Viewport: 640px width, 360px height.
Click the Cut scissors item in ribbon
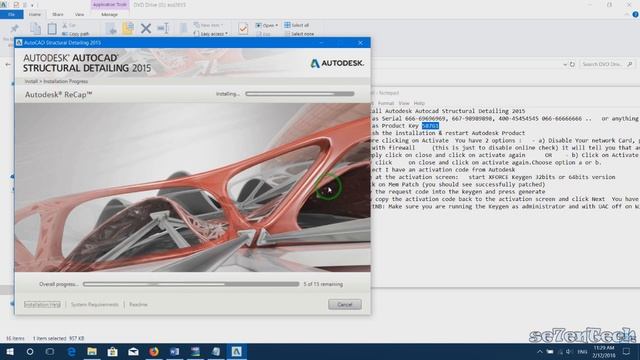[69, 25]
